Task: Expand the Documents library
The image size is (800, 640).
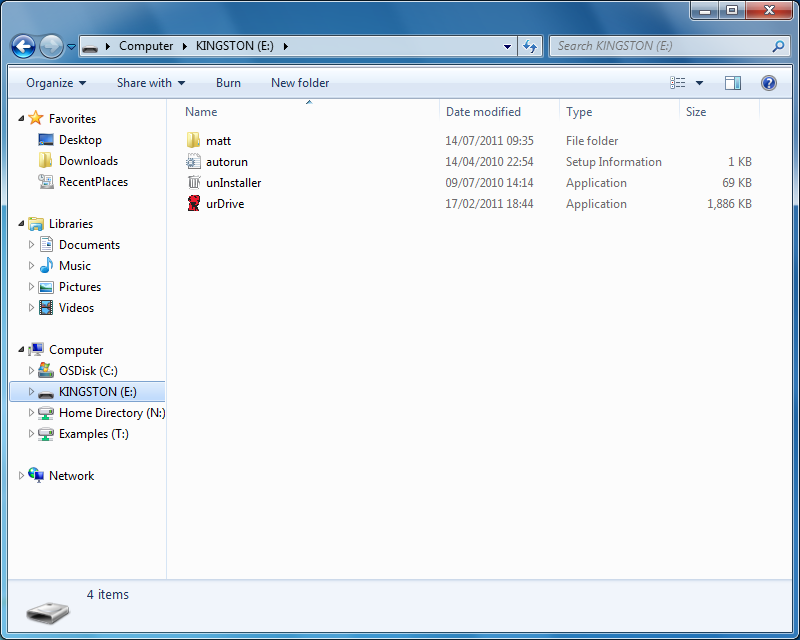Action: coord(31,244)
